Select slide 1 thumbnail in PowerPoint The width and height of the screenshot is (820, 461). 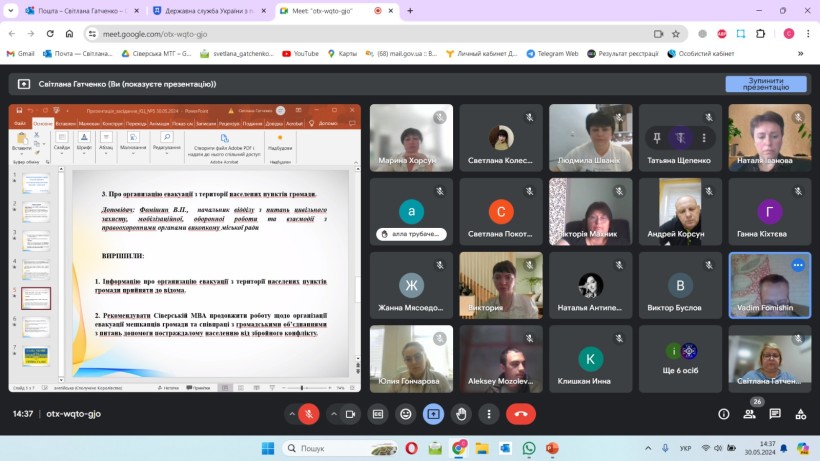pos(36,183)
